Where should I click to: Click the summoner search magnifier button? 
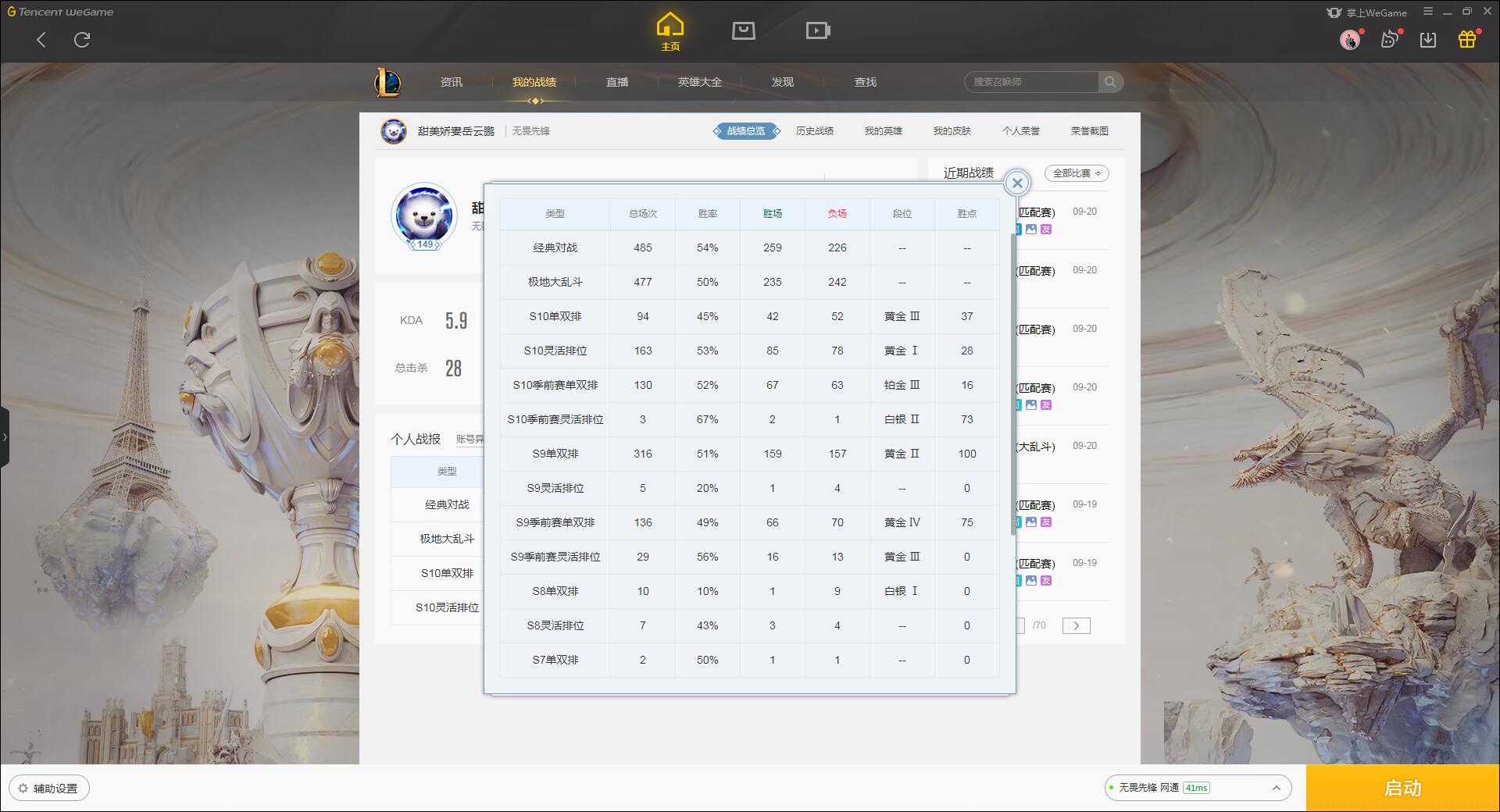(1110, 82)
